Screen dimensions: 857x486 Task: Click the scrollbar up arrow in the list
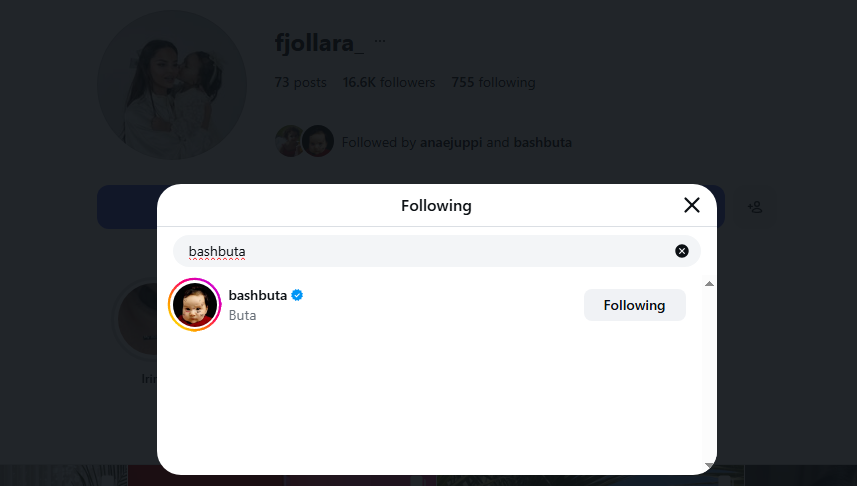coord(709,284)
